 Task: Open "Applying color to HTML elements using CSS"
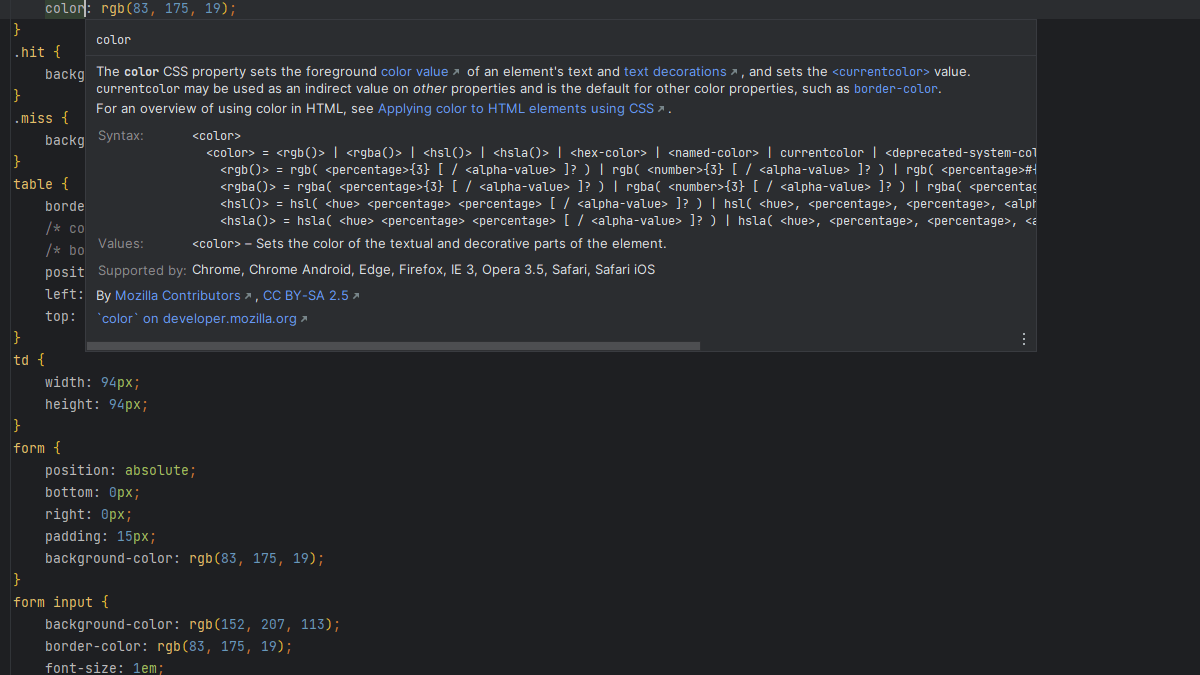point(515,109)
